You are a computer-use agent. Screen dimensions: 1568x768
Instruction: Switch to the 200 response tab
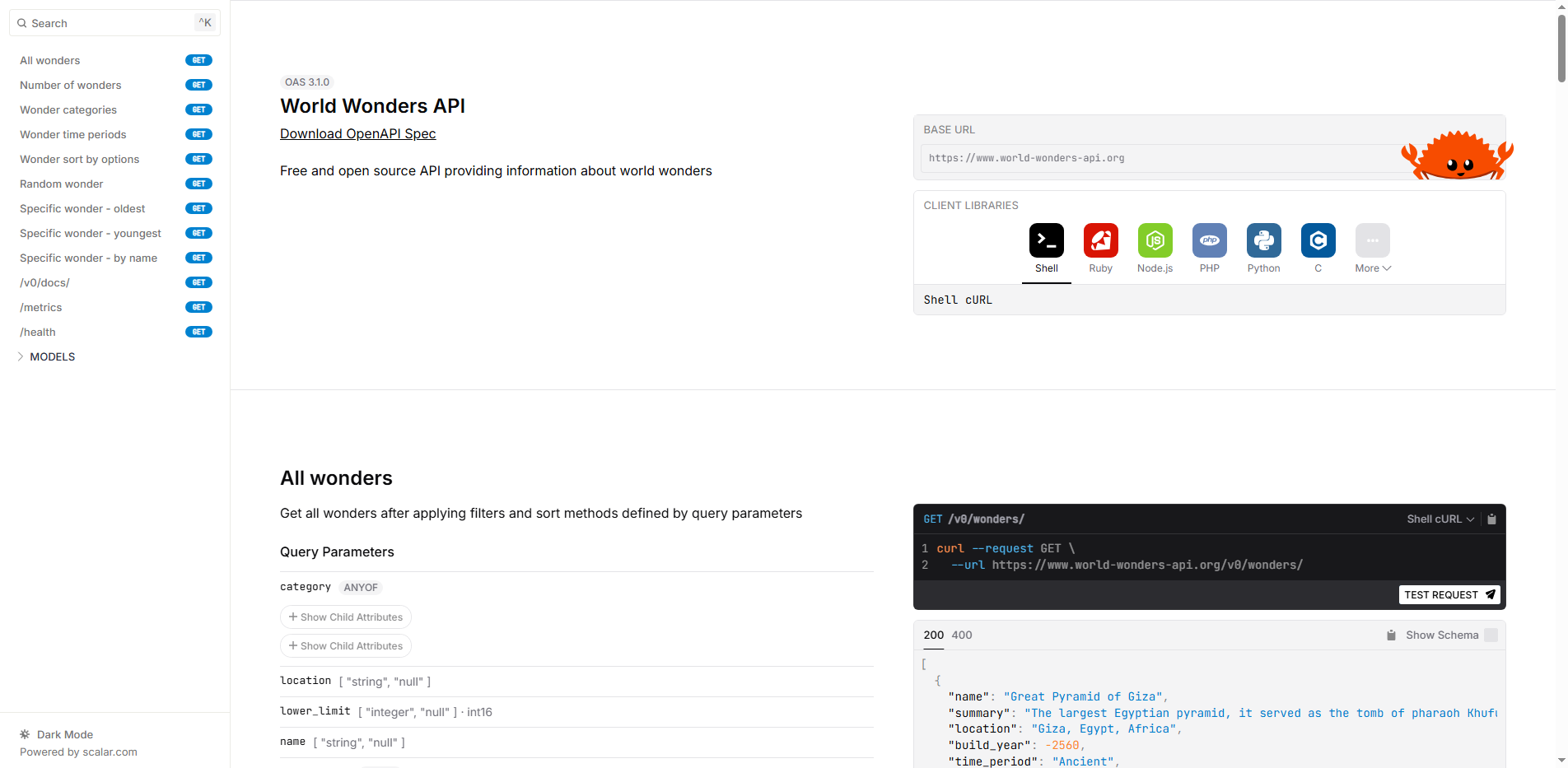point(934,635)
